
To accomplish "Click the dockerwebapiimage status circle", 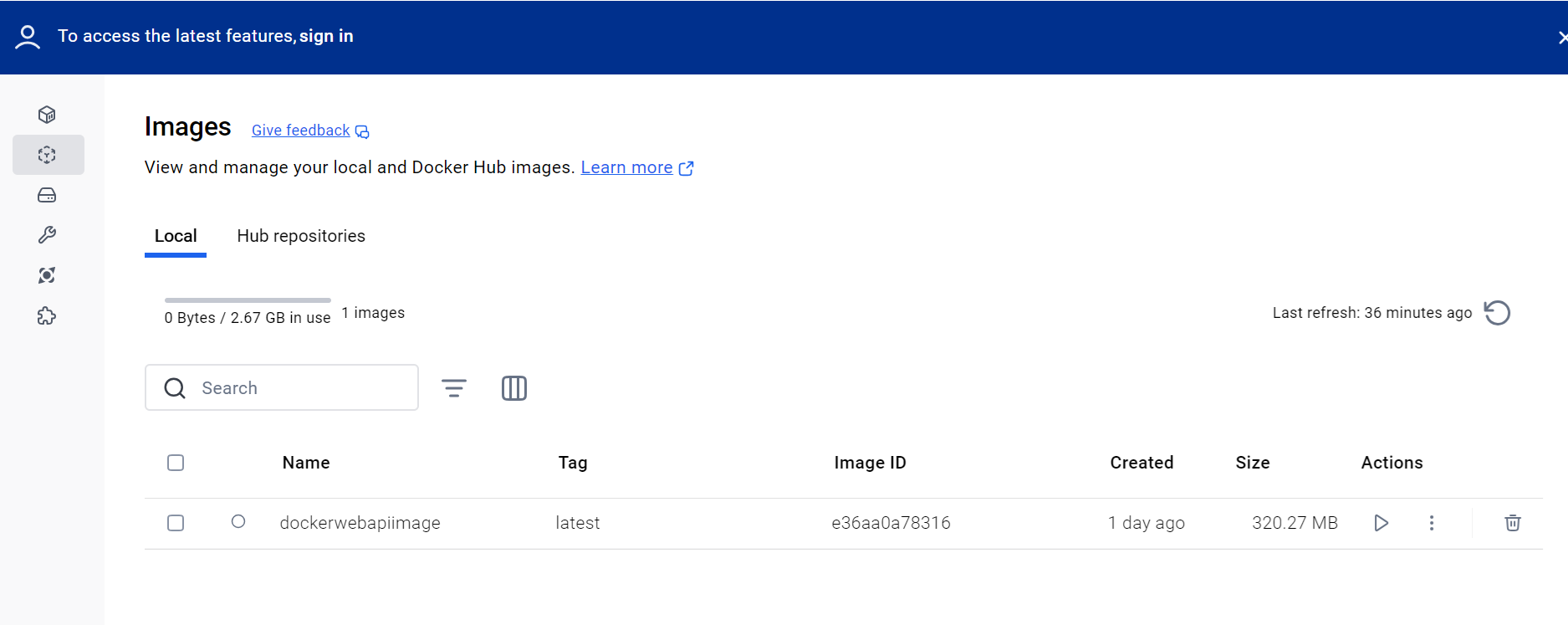I will tap(238, 521).
